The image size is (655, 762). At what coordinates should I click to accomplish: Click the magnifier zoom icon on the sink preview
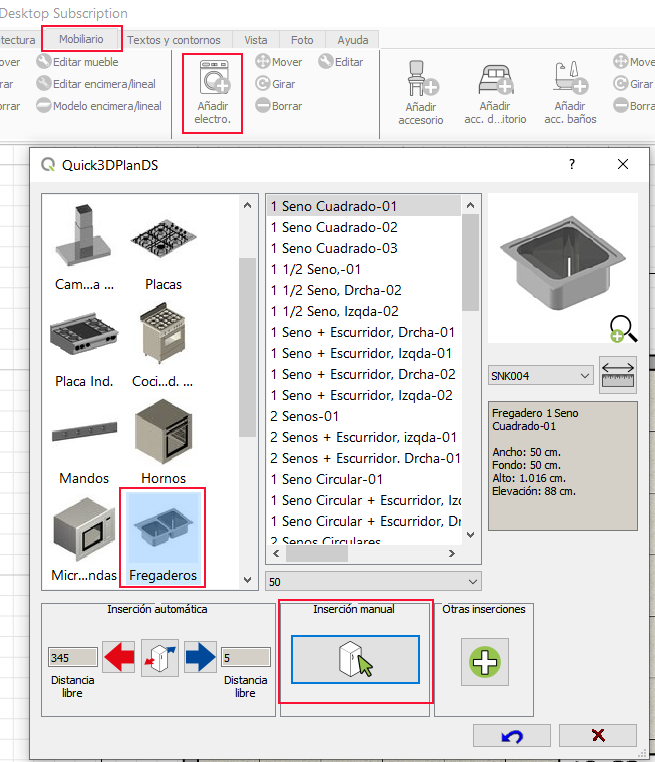point(622,328)
